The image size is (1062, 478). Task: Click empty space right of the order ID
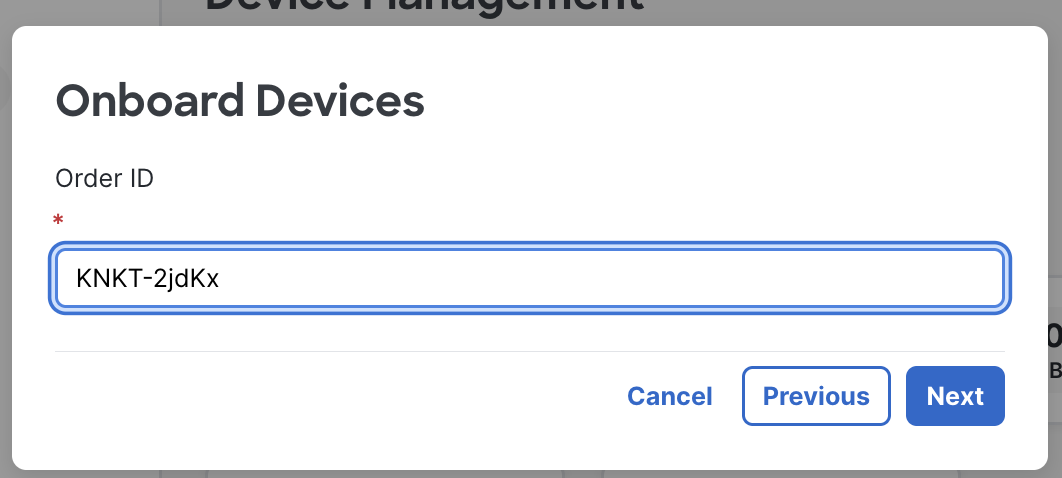pyautogui.click(x=600, y=278)
